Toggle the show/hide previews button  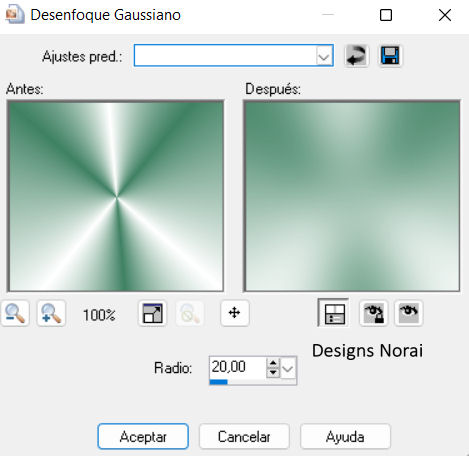pyautogui.click(x=333, y=313)
